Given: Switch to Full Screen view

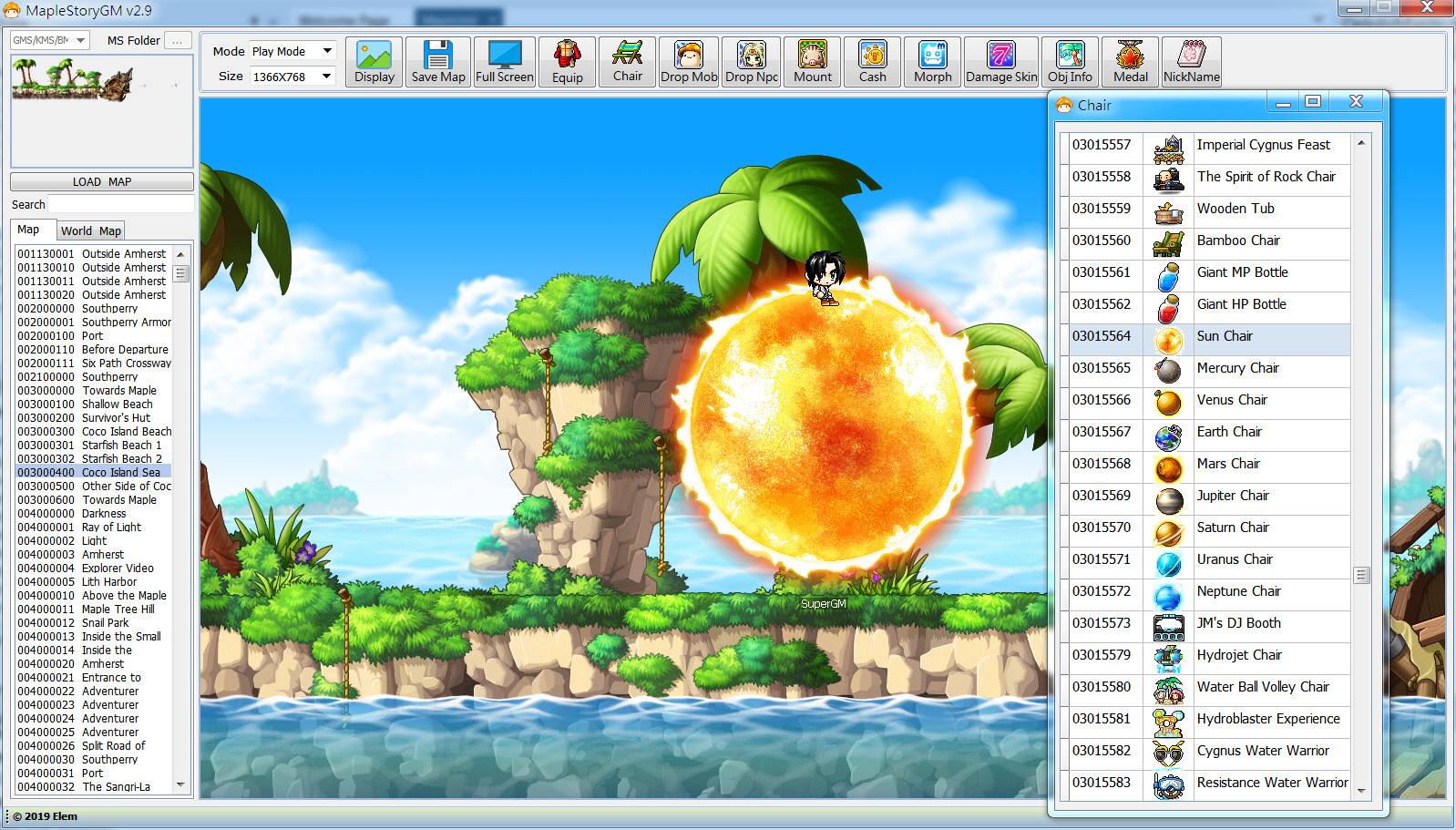Looking at the screenshot, I should pos(505,61).
